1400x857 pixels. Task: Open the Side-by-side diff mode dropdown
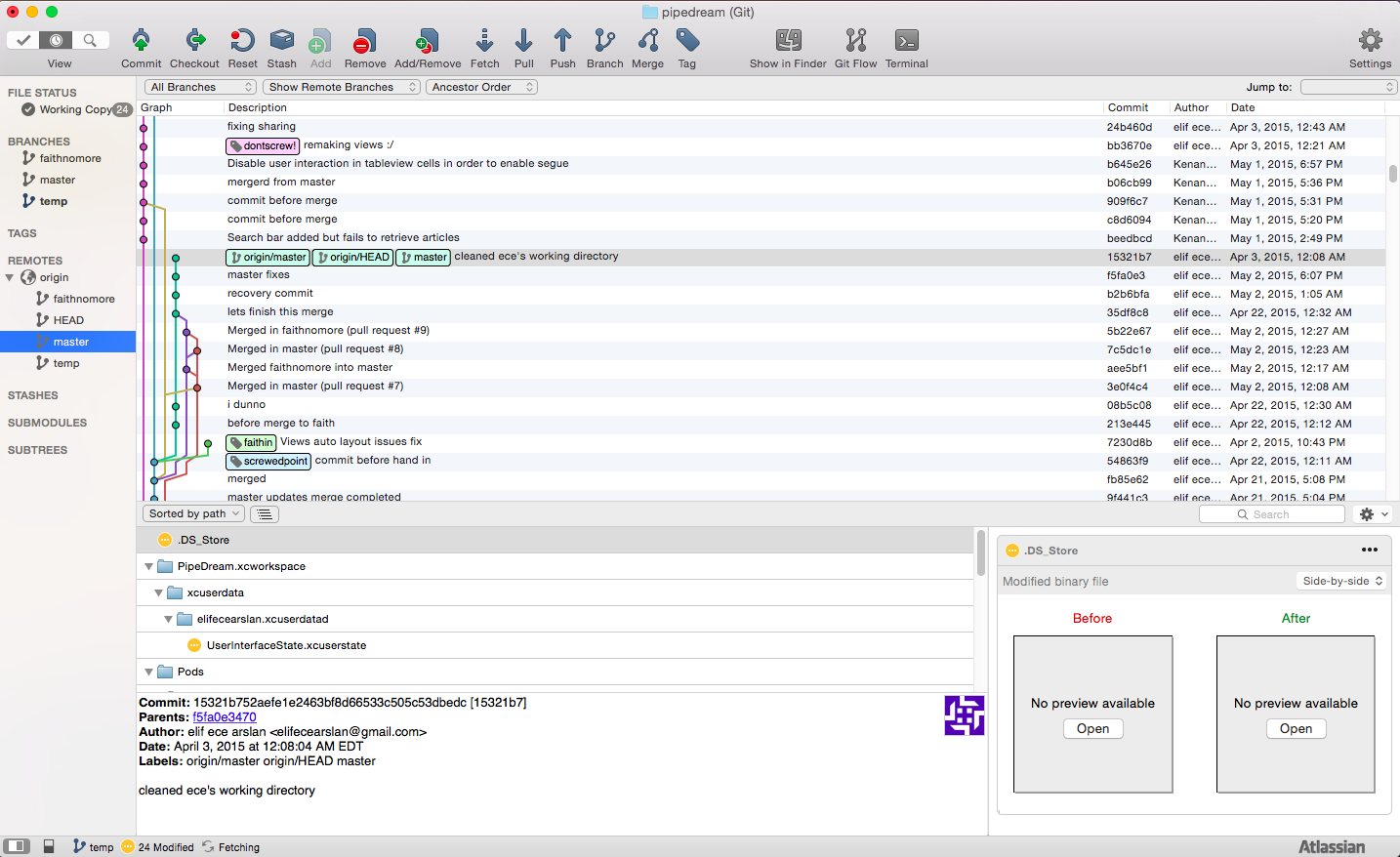[1342, 581]
